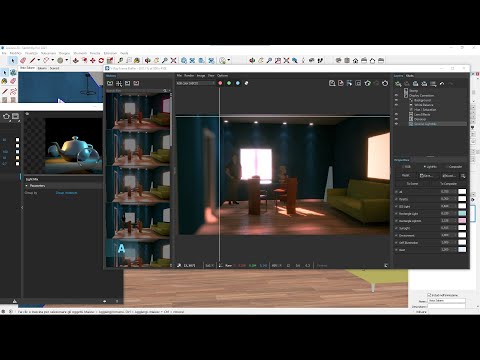Click the fourth icon in VFB History toolbar

(x=136, y=83)
